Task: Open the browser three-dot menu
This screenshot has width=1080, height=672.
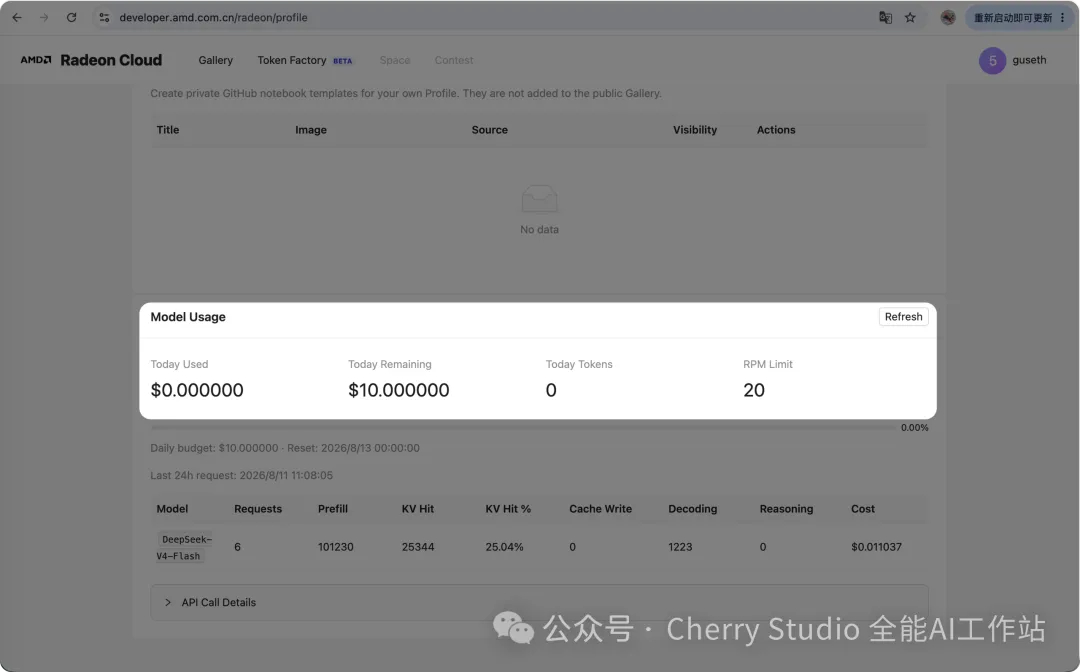Action: [x=1063, y=18]
